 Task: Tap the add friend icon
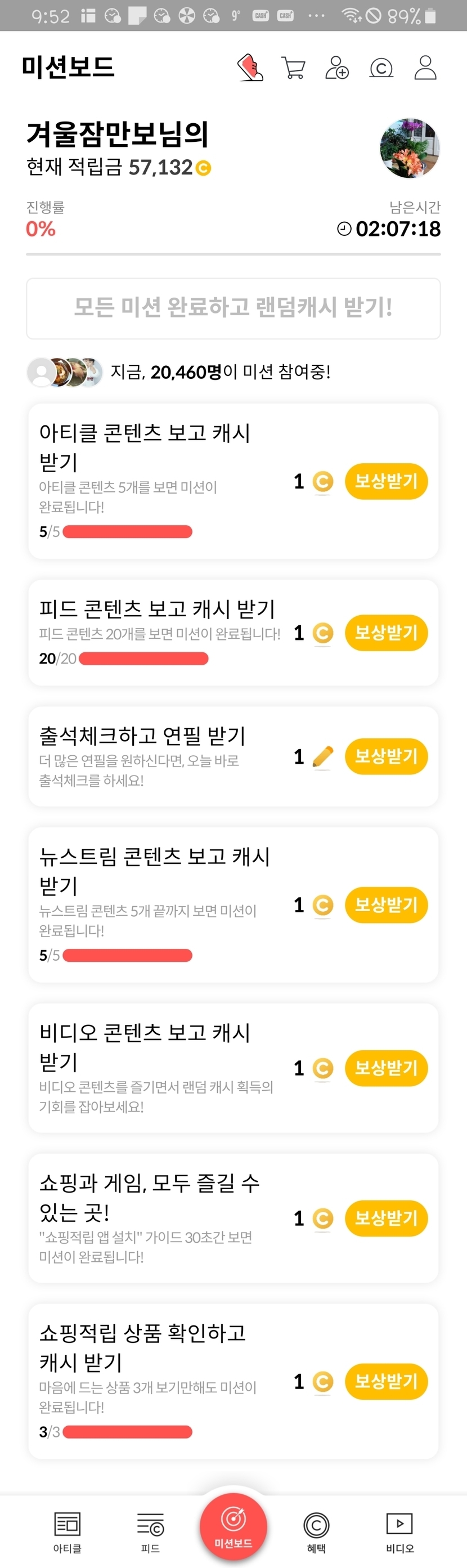click(x=336, y=68)
